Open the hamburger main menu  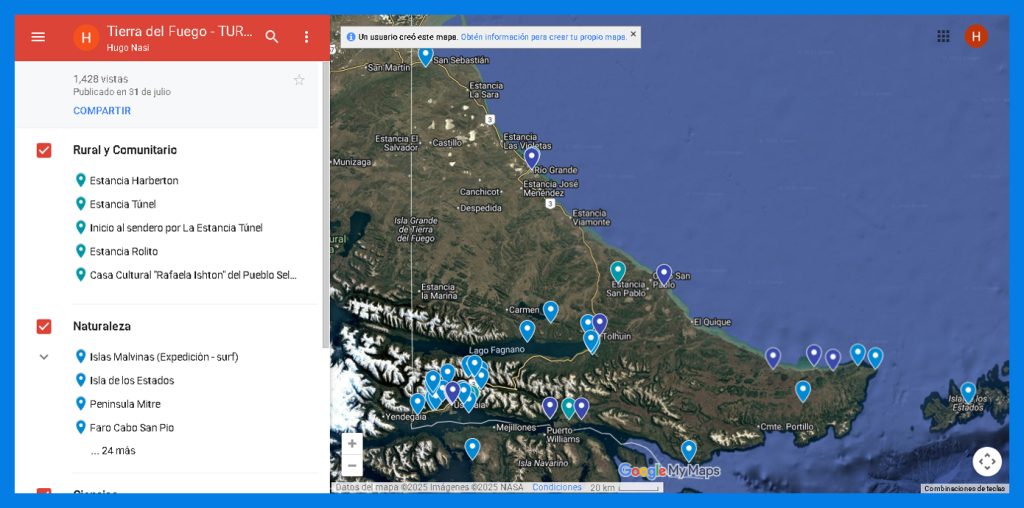pyautogui.click(x=38, y=37)
